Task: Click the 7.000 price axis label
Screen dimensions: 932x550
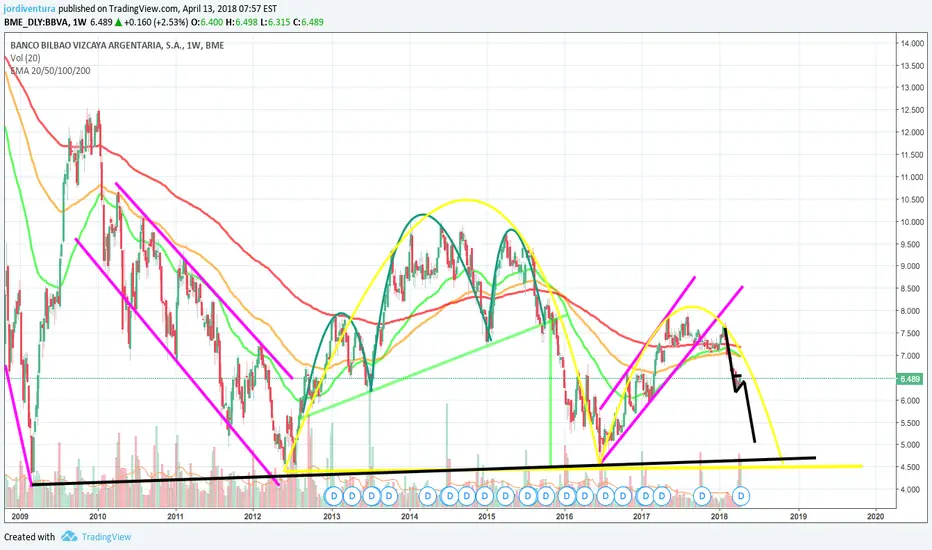Action: [912, 356]
